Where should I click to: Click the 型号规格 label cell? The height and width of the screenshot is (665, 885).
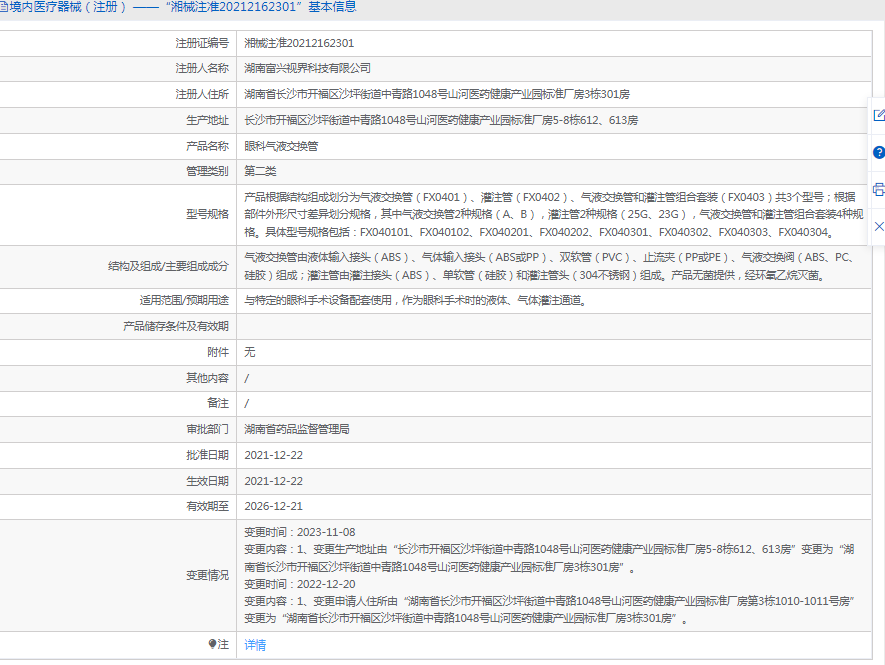tap(118, 215)
